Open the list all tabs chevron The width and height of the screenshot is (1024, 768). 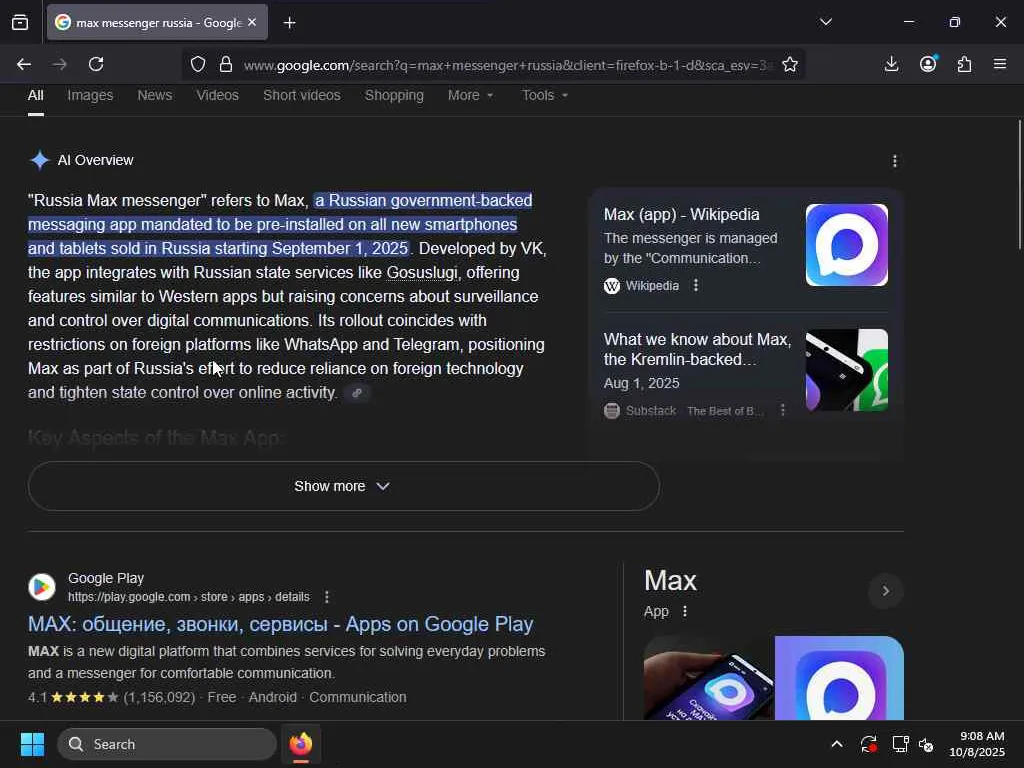point(825,22)
